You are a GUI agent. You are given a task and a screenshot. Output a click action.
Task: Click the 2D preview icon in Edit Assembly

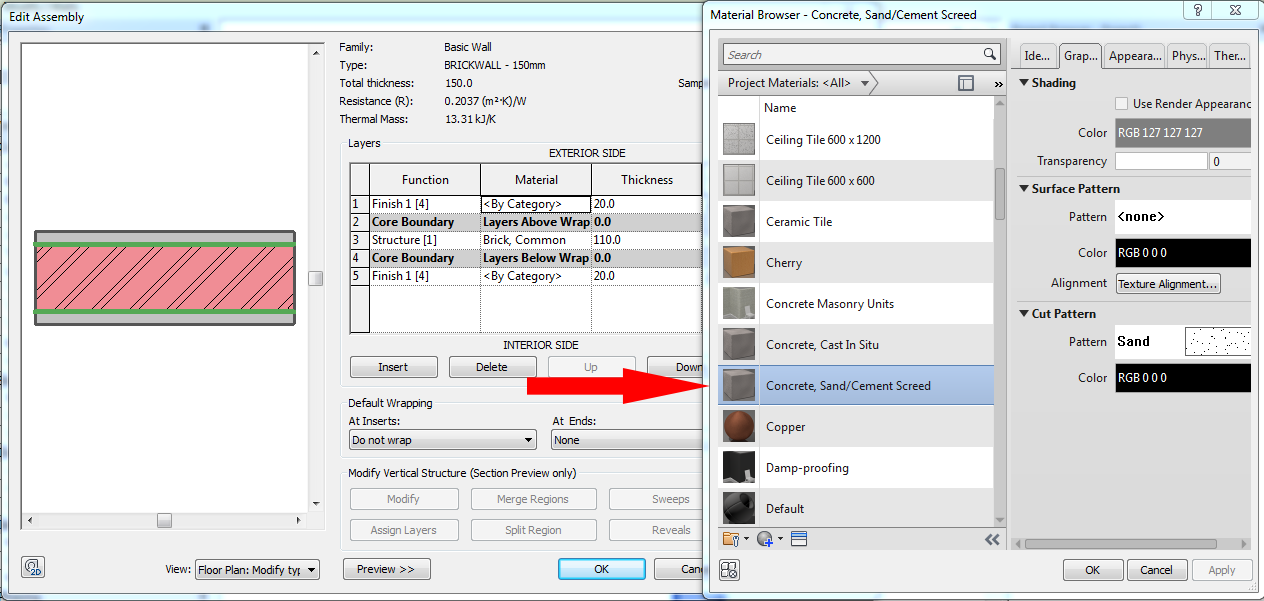click(x=31, y=567)
